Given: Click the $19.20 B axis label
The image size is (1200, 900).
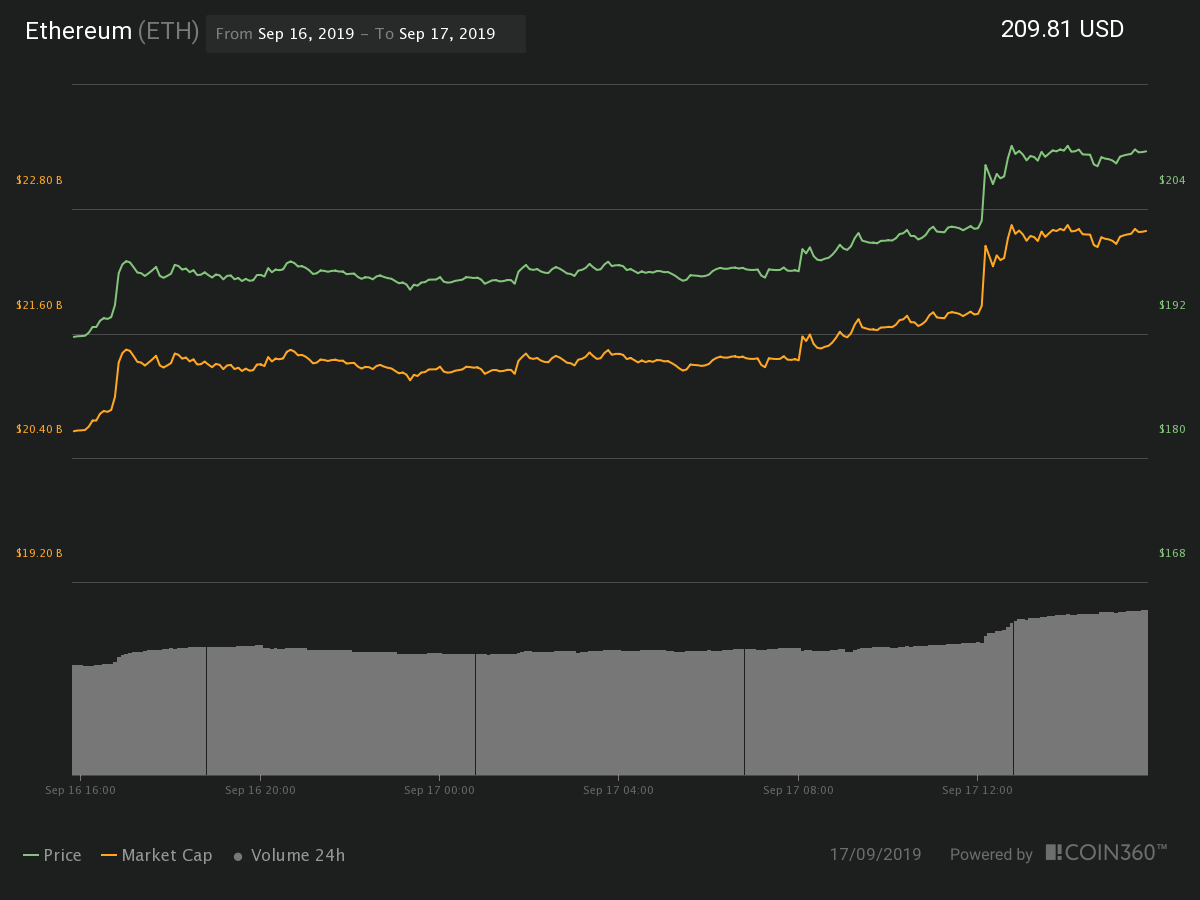Looking at the screenshot, I should 39,553.
